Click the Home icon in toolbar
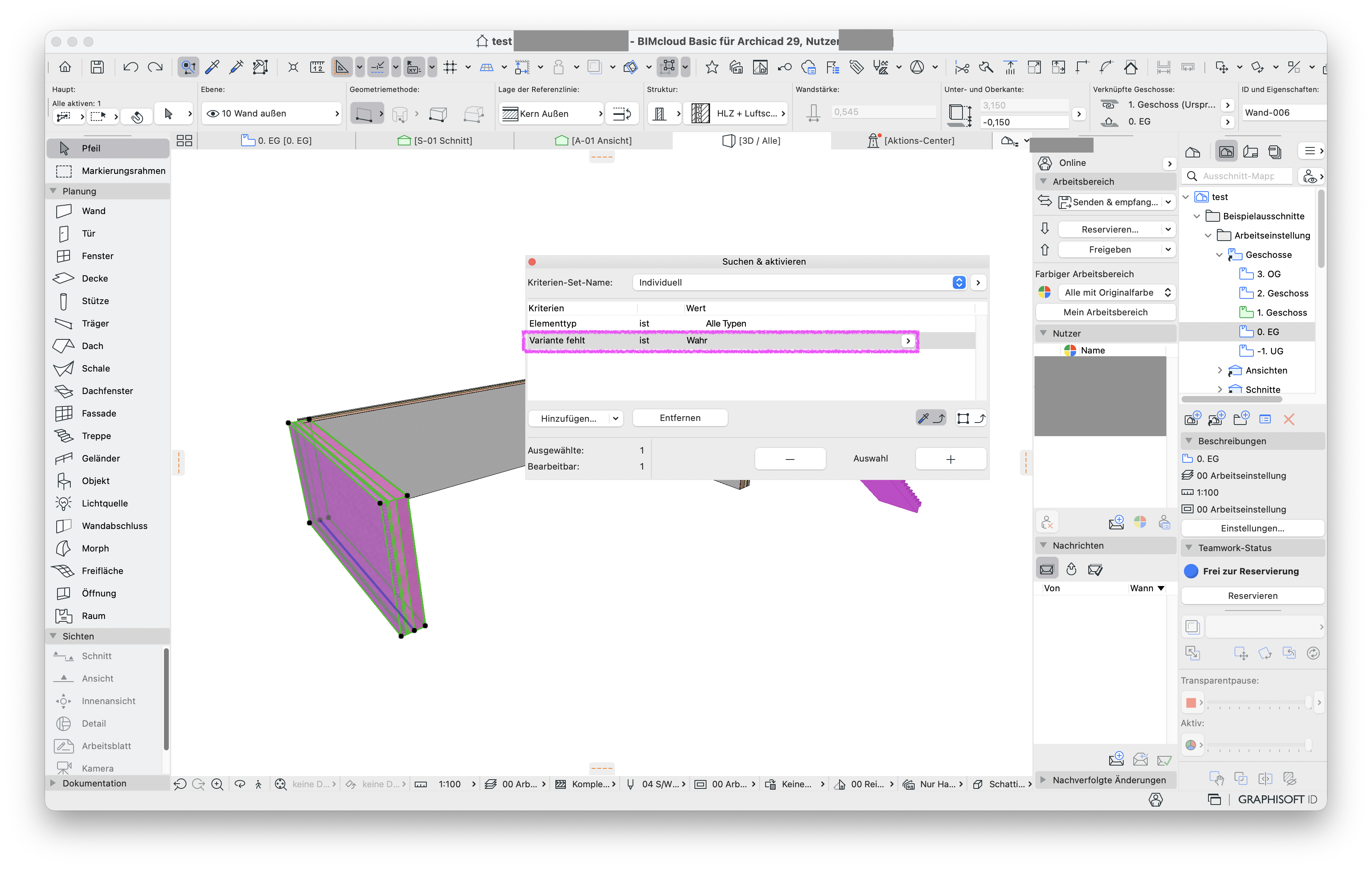The image size is (1372, 870). [65, 67]
